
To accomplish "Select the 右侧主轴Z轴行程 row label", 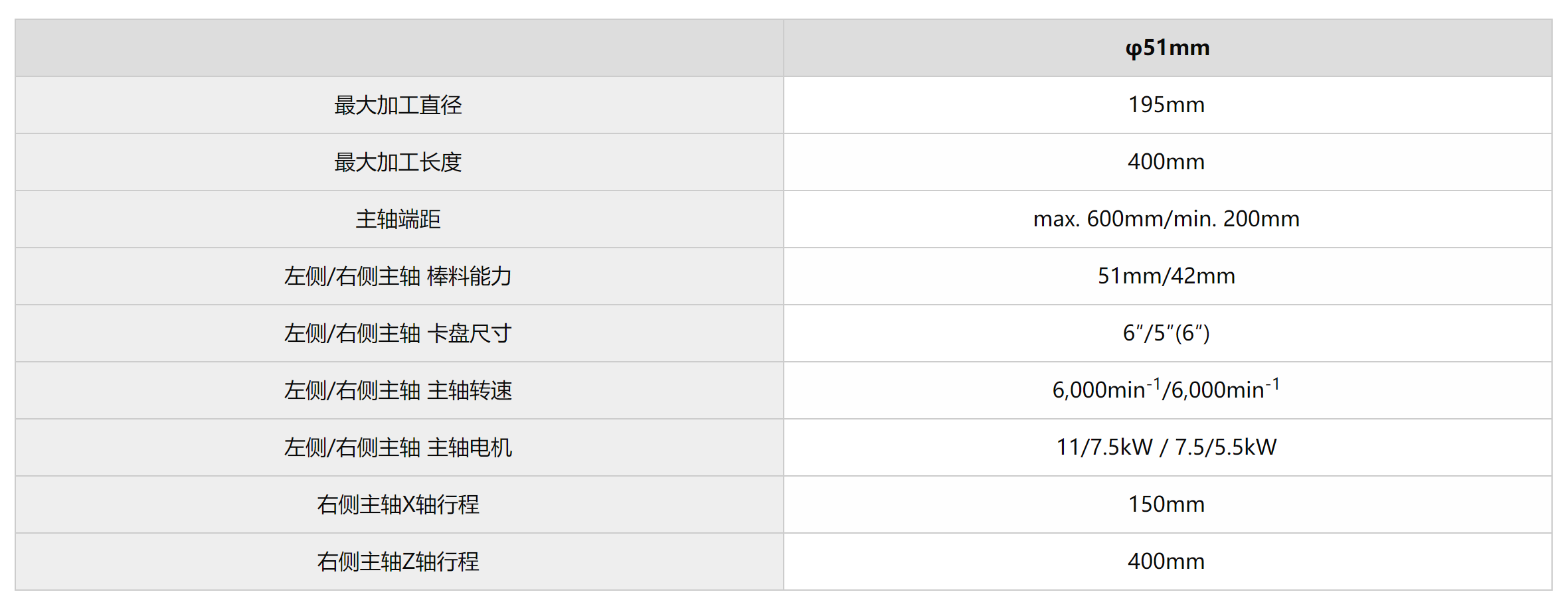I will pyautogui.click(x=398, y=562).
